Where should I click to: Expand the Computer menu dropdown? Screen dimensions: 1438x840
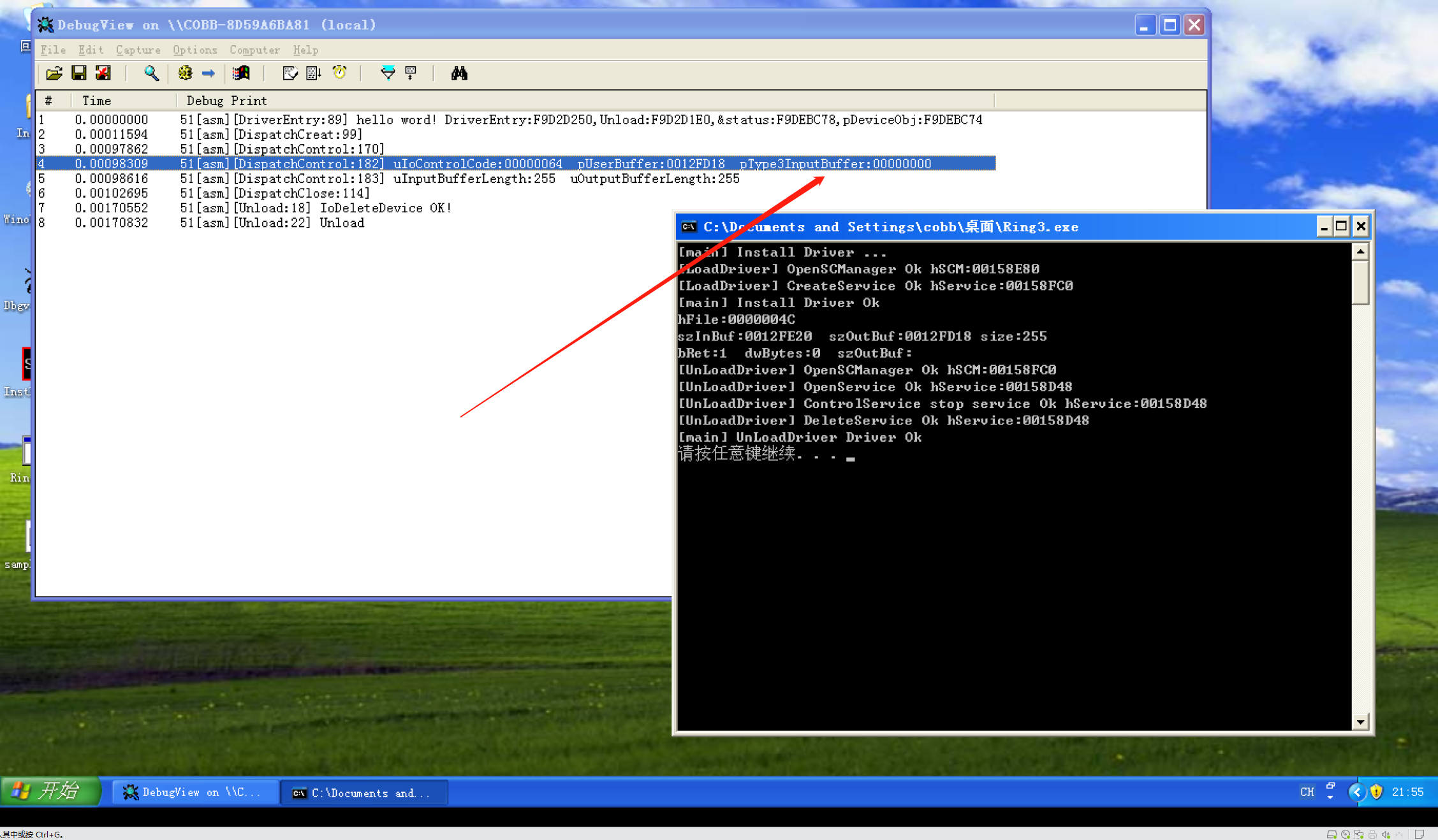click(254, 50)
